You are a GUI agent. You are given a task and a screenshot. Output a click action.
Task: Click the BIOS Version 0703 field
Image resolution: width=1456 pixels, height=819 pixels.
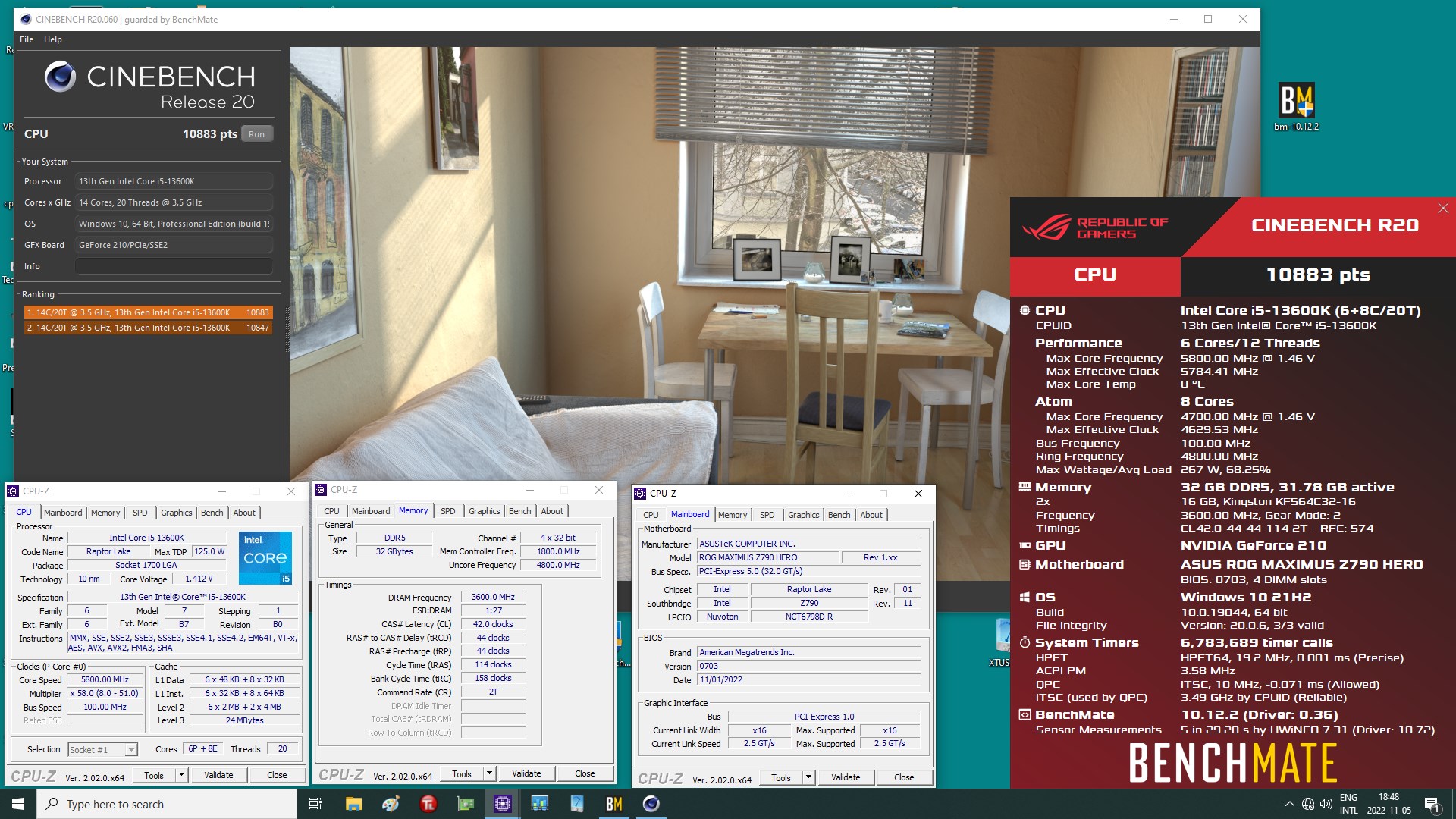pyautogui.click(x=808, y=666)
